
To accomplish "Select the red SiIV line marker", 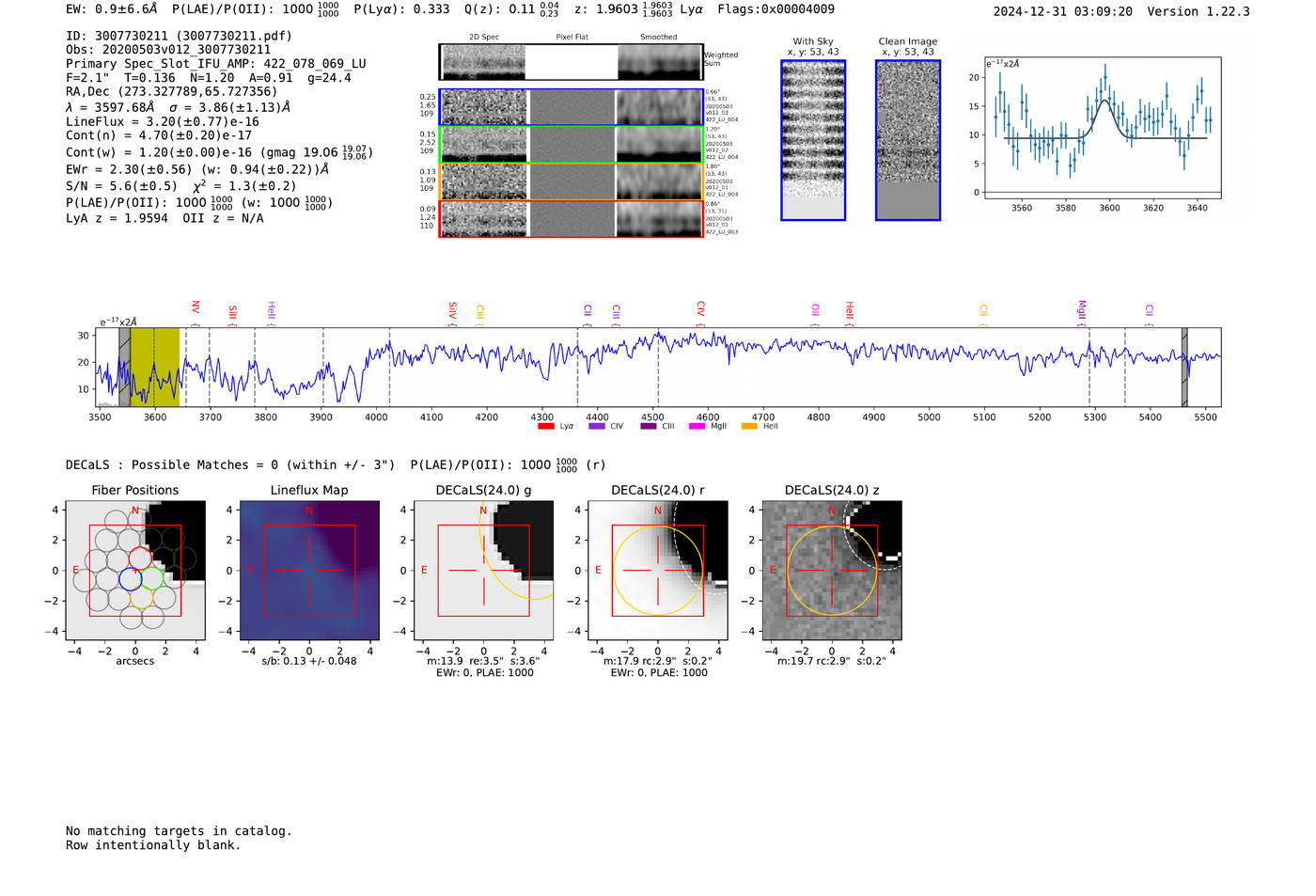I will tap(452, 314).
